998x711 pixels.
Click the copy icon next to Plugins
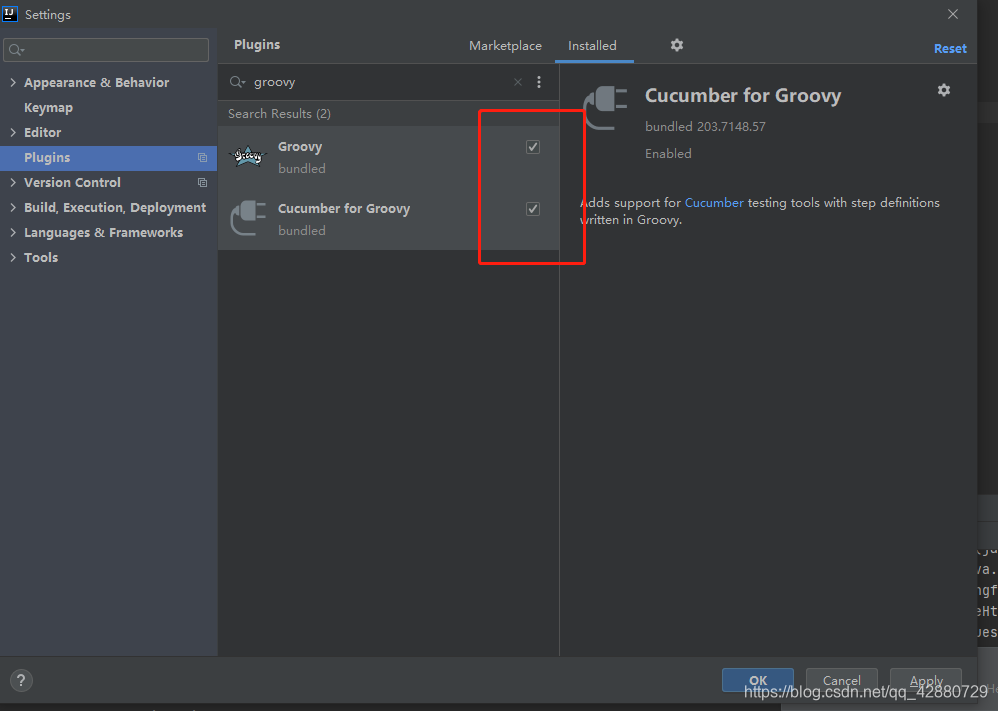pyautogui.click(x=202, y=158)
